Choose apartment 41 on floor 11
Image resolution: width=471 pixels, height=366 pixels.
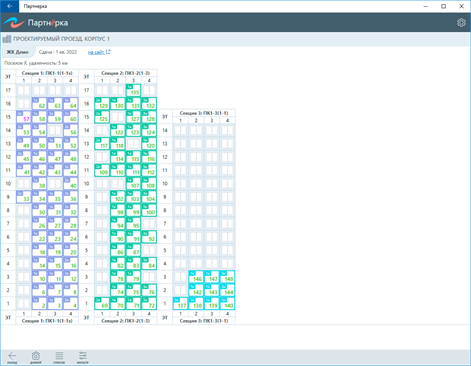(24, 170)
